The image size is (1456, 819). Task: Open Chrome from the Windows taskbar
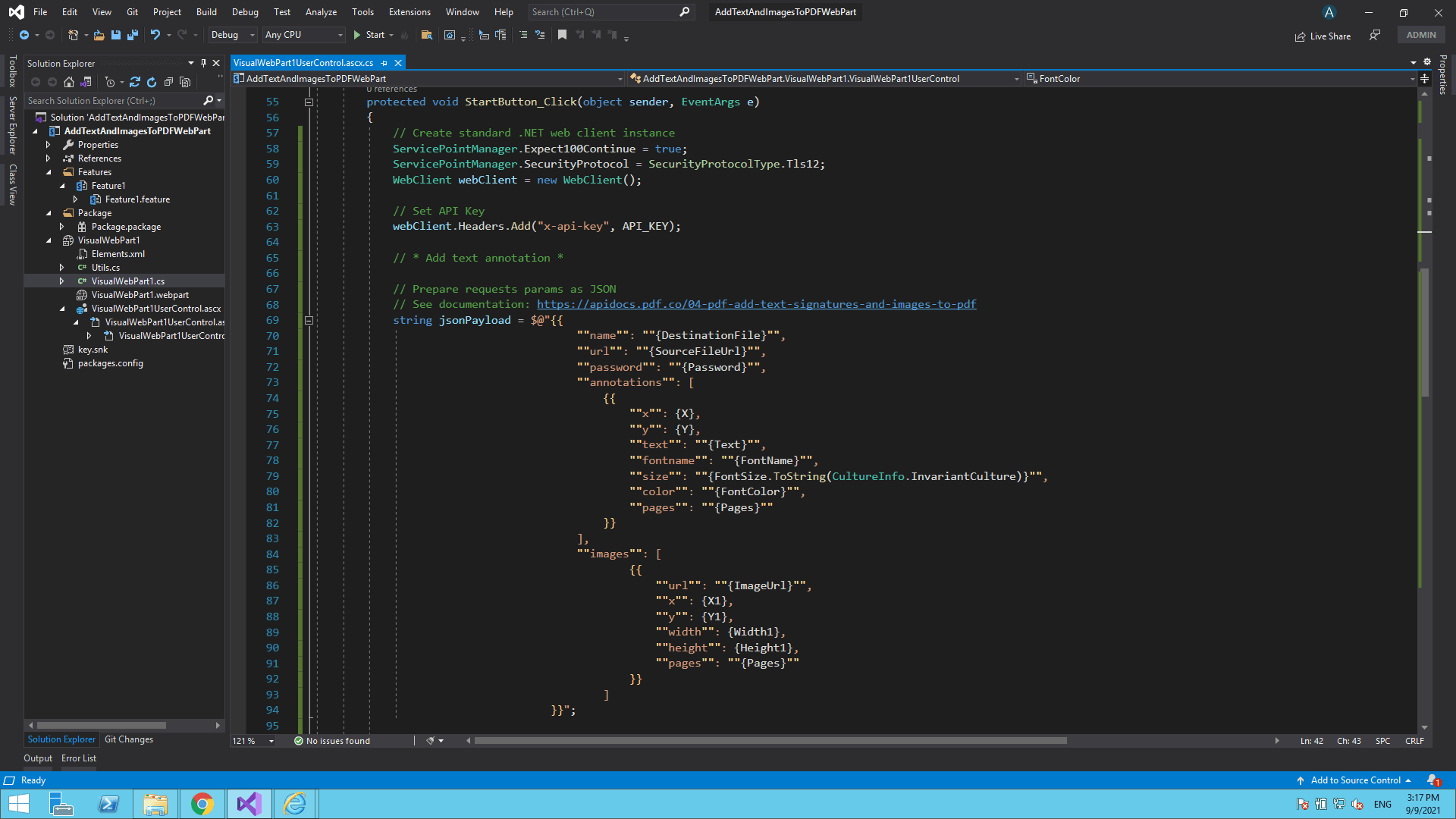(202, 804)
